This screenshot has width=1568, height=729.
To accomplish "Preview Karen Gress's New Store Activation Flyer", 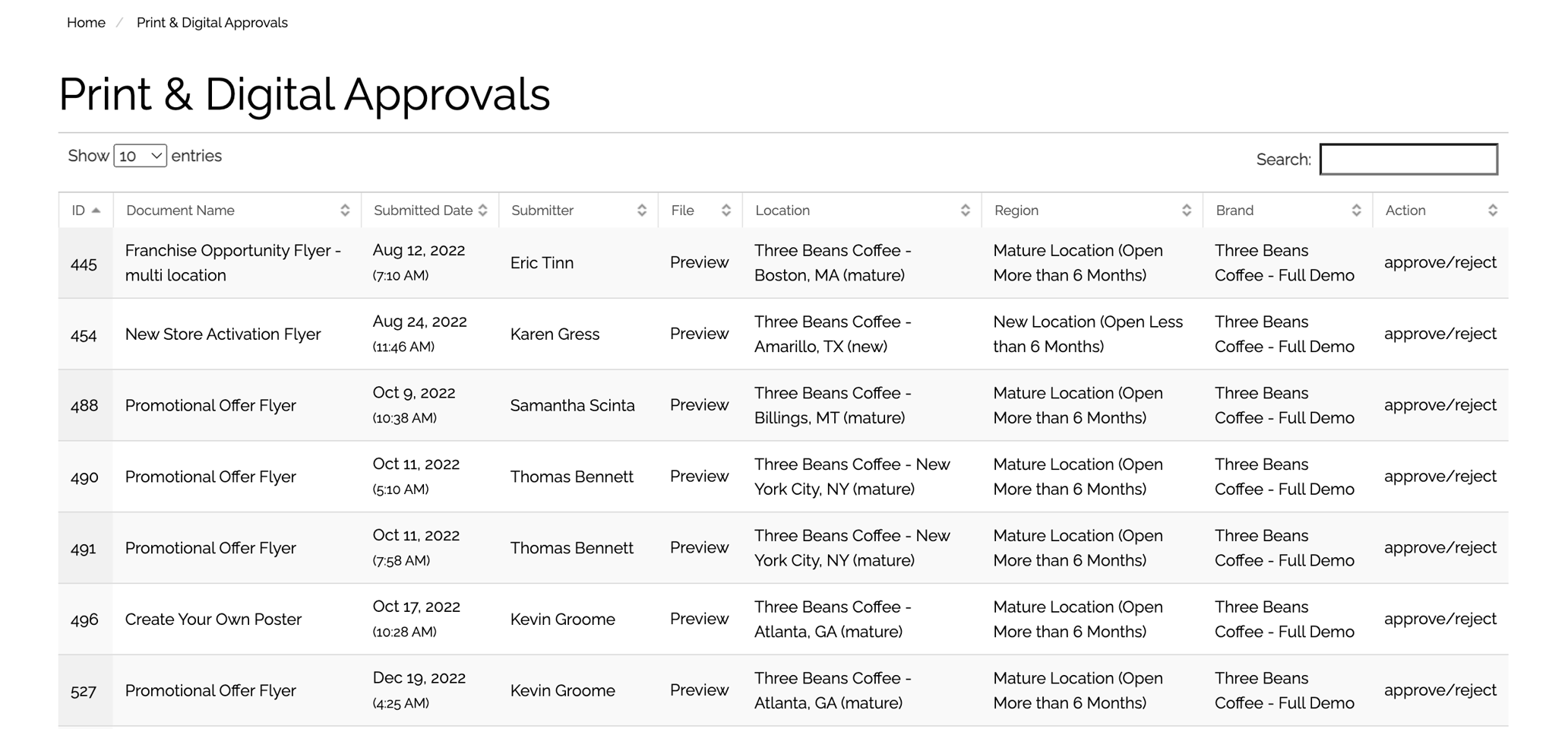I will 699,334.
